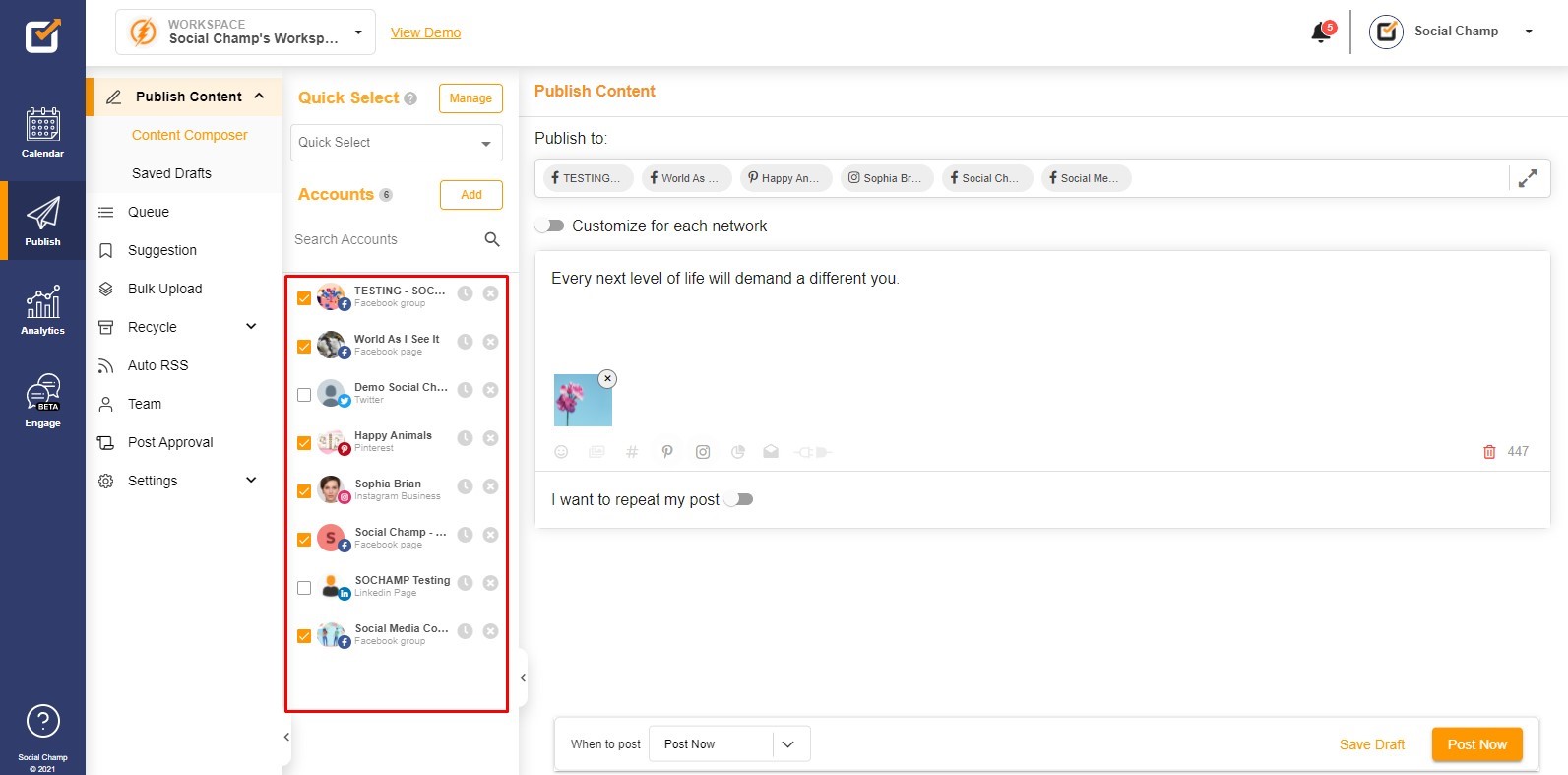The height and width of the screenshot is (775, 1568).
Task: Enable I want to repeat my post
Action: [738, 499]
